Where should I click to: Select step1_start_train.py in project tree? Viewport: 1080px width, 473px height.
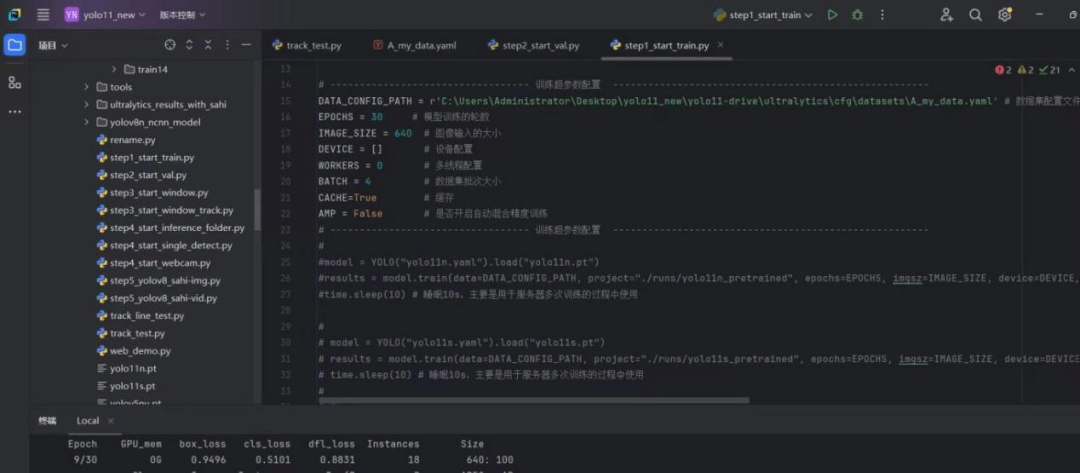(145, 158)
